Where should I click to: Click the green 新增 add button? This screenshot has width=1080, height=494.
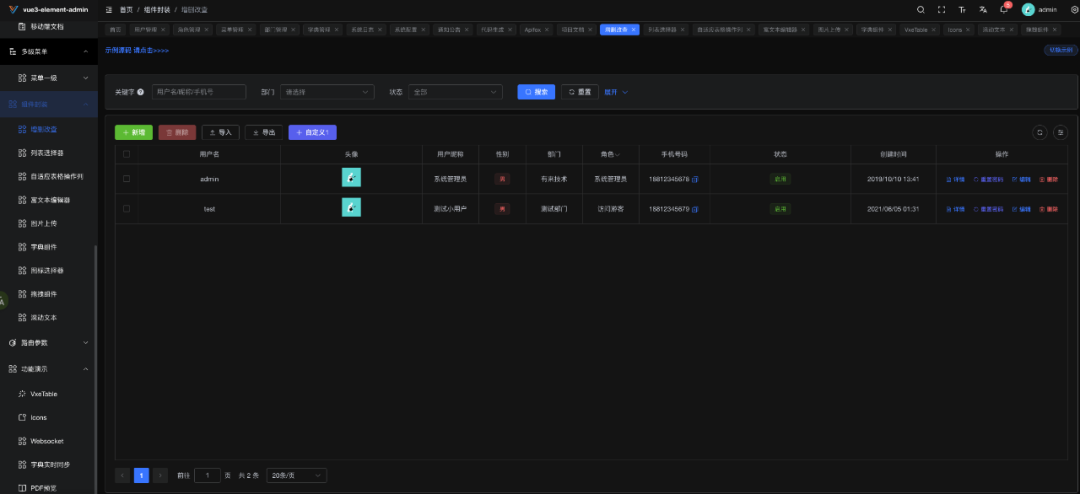point(134,132)
